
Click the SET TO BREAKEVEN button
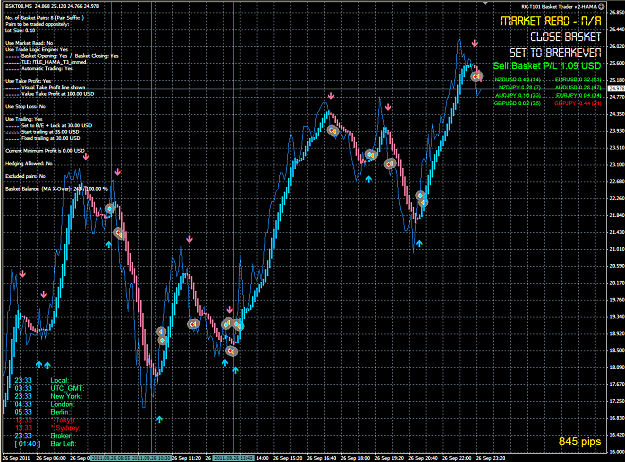point(555,53)
